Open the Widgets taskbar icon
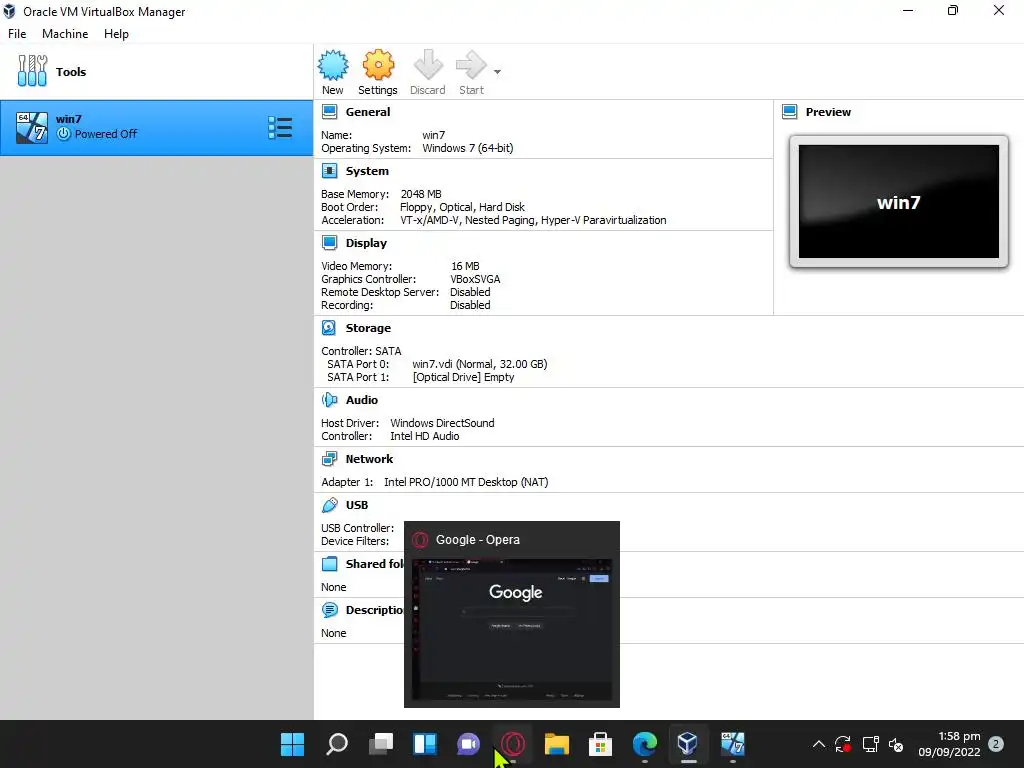This screenshot has width=1024, height=768. (x=424, y=744)
